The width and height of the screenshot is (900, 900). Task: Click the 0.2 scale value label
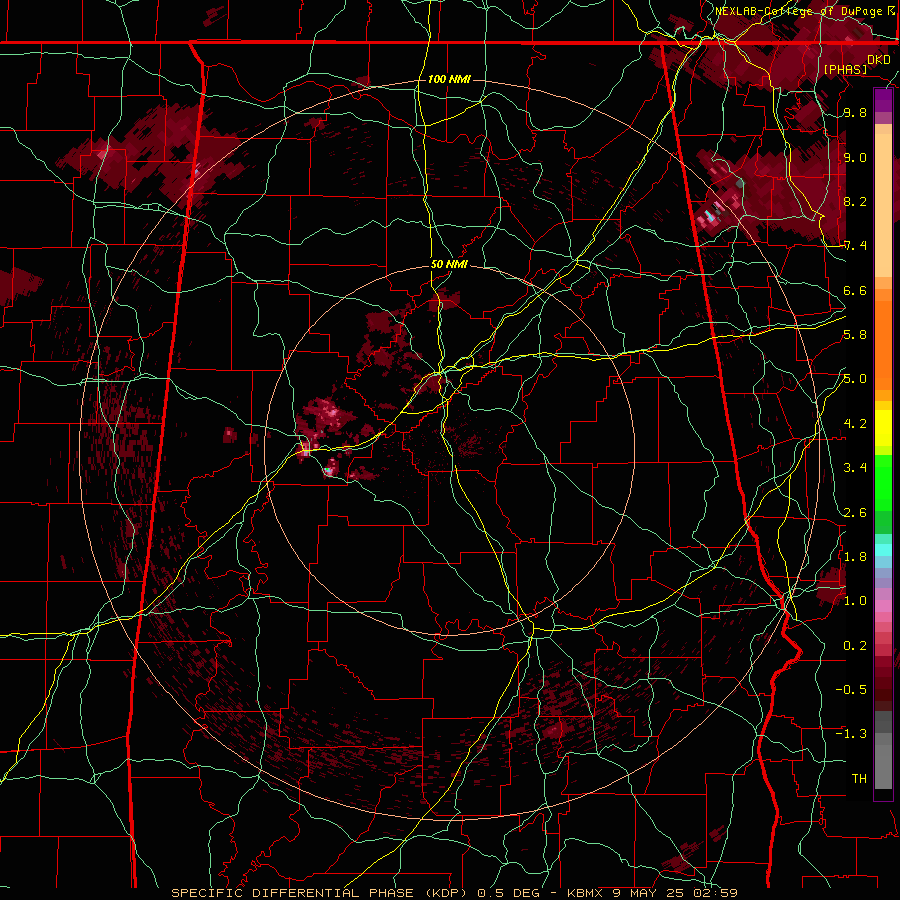(855, 646)
